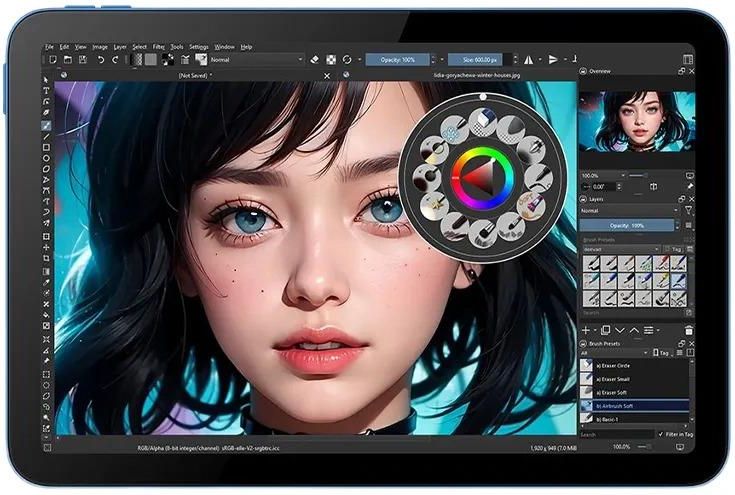735x495 pixels.
Task: Open the Normal blending mode dropdown in toolbar
Action: click(256, 60)
